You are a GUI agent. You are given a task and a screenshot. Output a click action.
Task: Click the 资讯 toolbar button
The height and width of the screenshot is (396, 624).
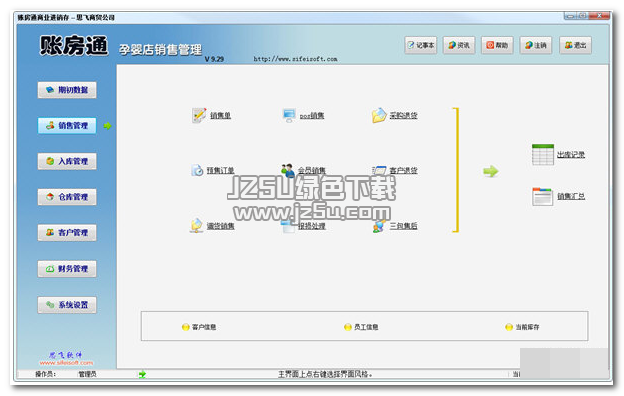coord(459,45)
